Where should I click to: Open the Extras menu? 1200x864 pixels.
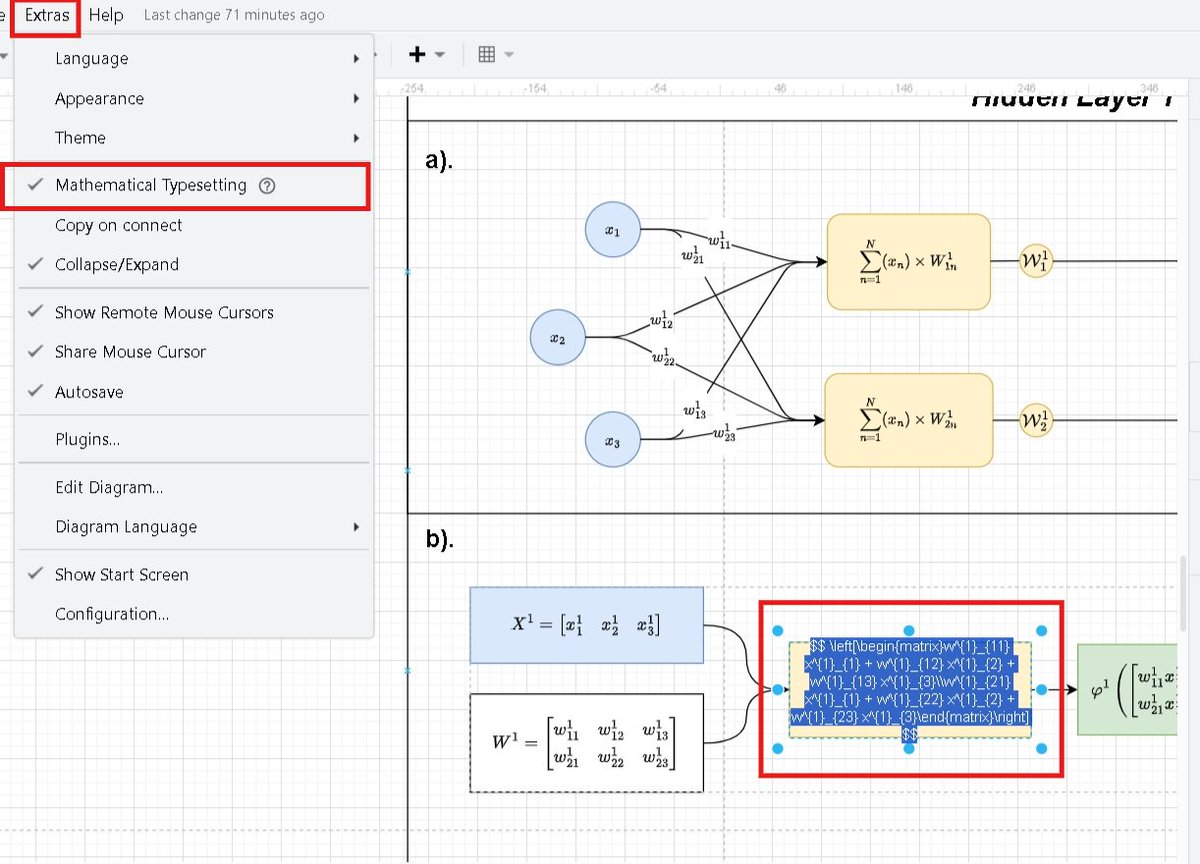click(47, 16)
